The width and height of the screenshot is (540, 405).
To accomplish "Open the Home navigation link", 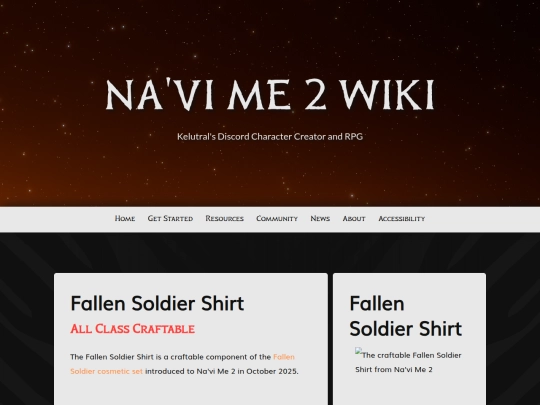I will [x=125, y=218].
